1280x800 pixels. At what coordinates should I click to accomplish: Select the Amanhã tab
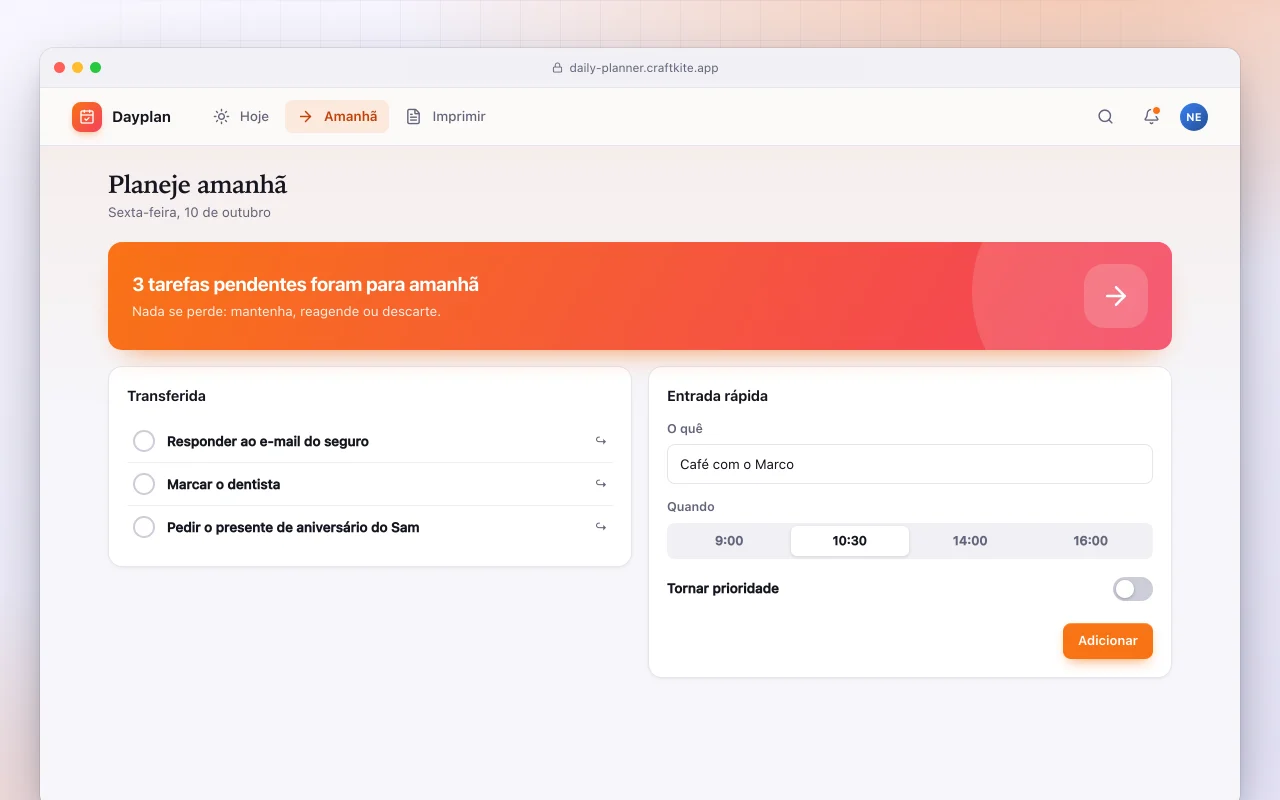337,117
